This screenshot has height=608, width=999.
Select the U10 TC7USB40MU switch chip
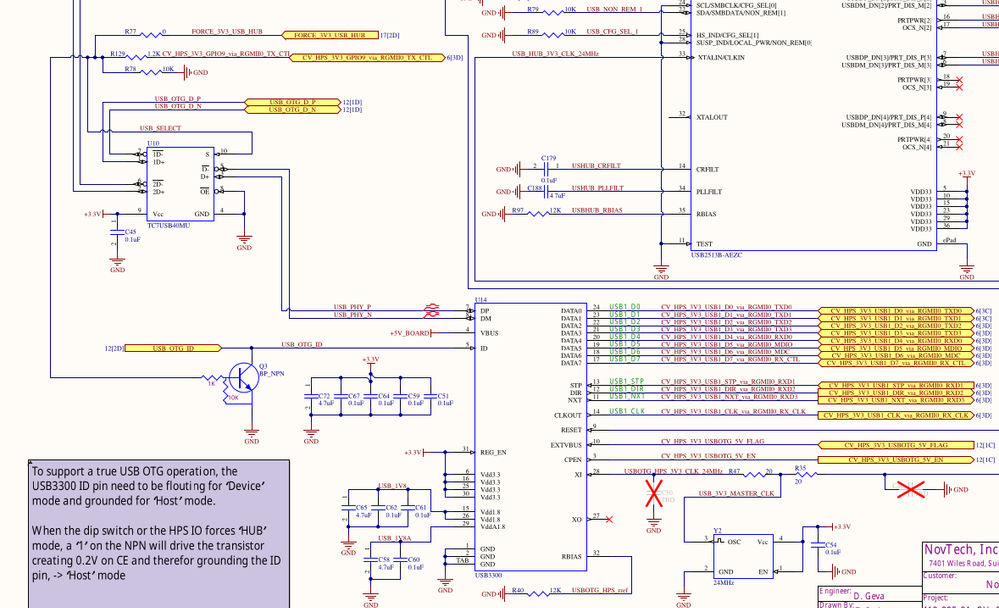[x=180, y=184]
